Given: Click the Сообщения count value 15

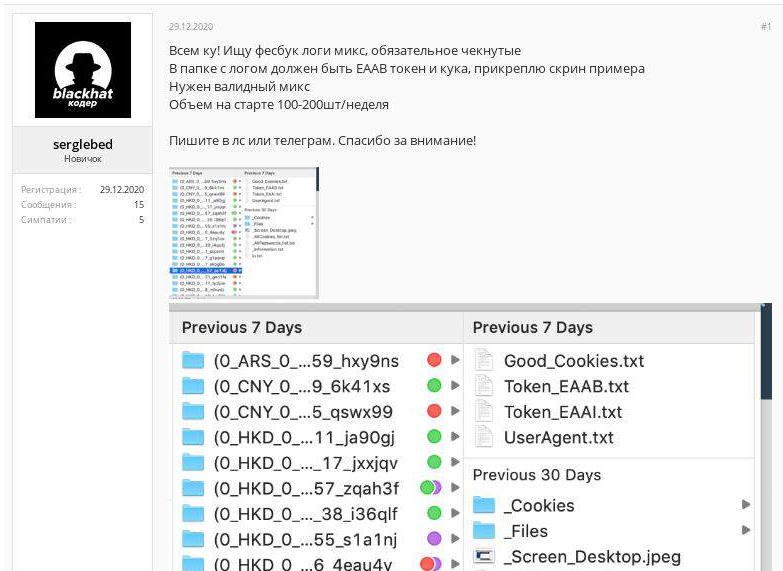Looking at the screenshot, I should tap(139, 205).
